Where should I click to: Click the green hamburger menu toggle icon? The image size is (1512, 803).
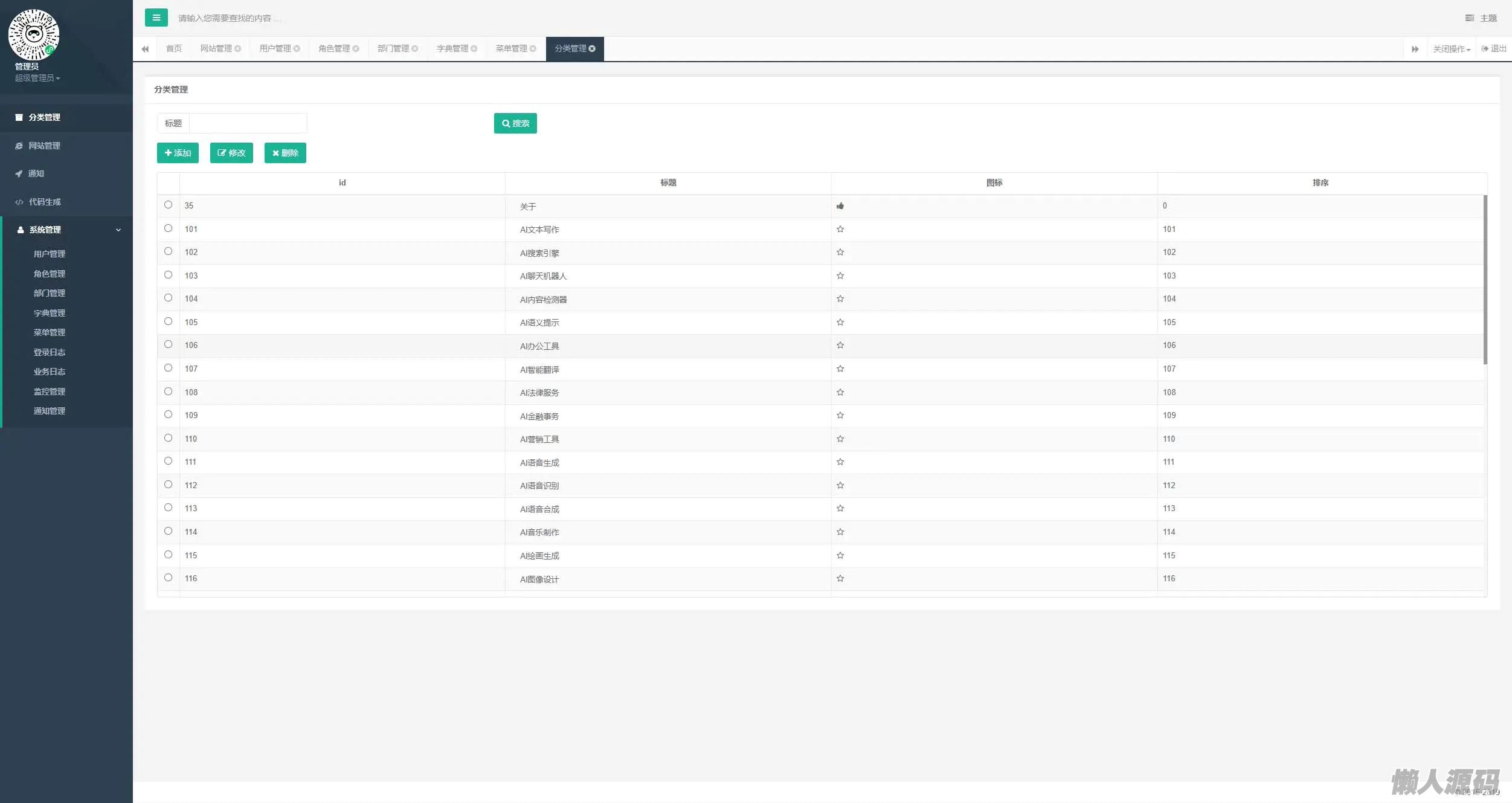point(156,18)
